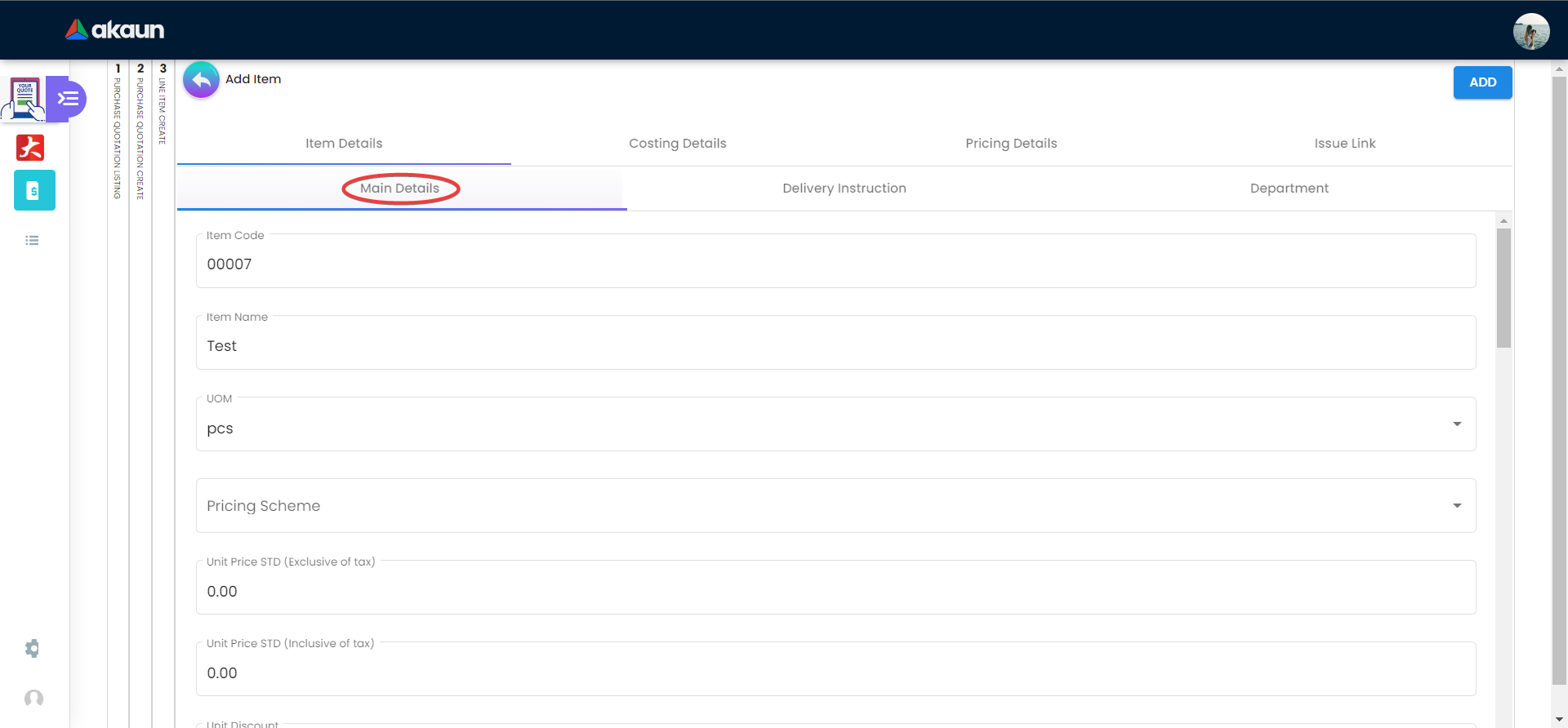
Task: Click the Add Item heading text
Action: pyautogui.click(x=253, y=79)
